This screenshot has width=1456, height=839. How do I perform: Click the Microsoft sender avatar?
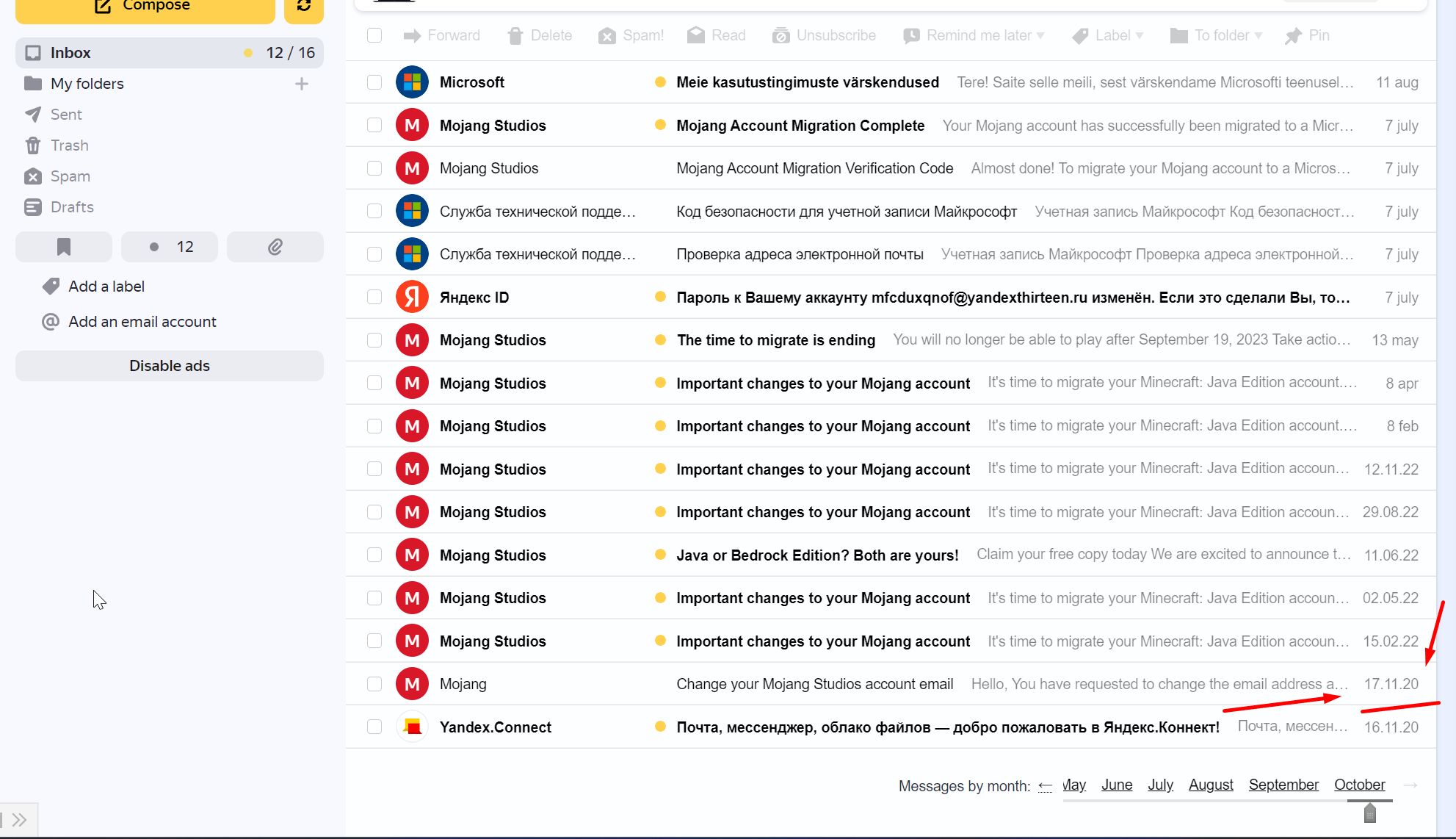[x=412, y=82]
